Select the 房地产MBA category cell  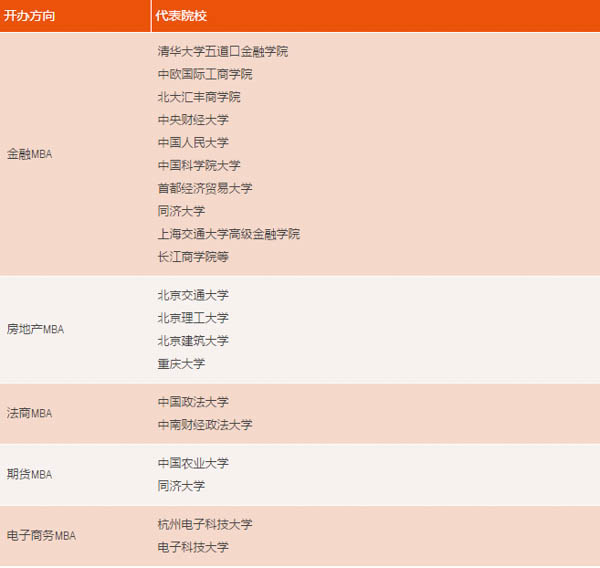click(35, 329)
